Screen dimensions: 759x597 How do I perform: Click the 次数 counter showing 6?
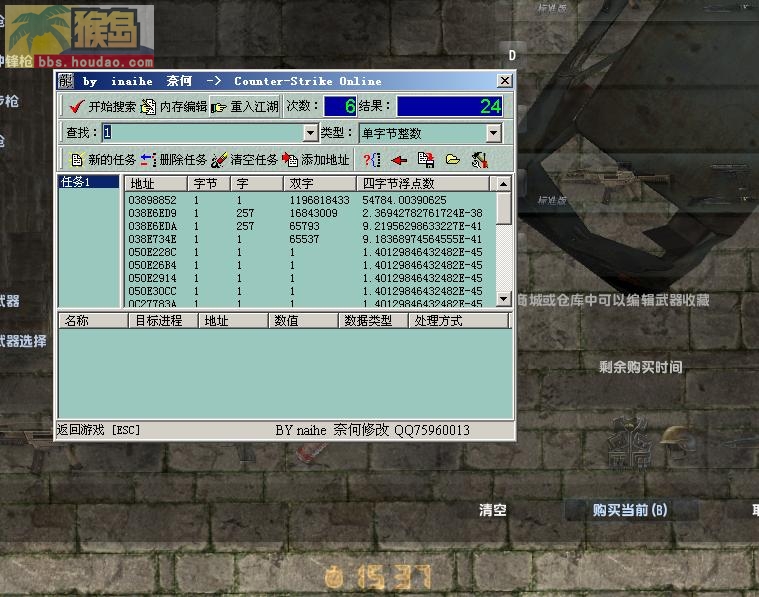tap(340, 107)
